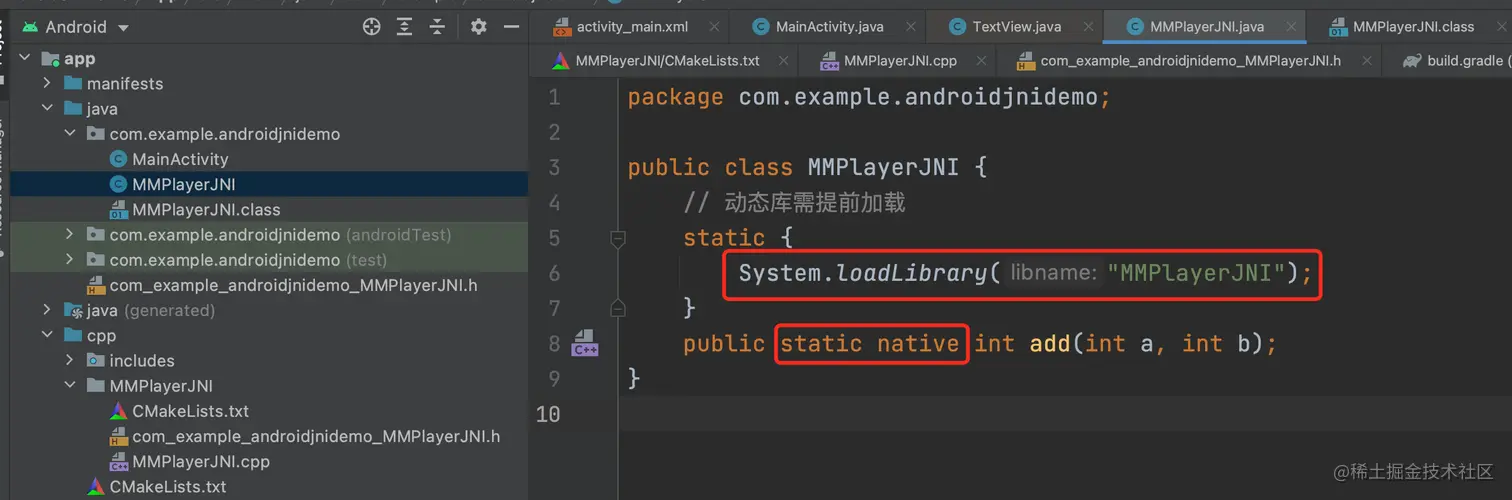
Task: Collapse the MMPlayerJNI cpp folder
Action: (x=69, y=386)
